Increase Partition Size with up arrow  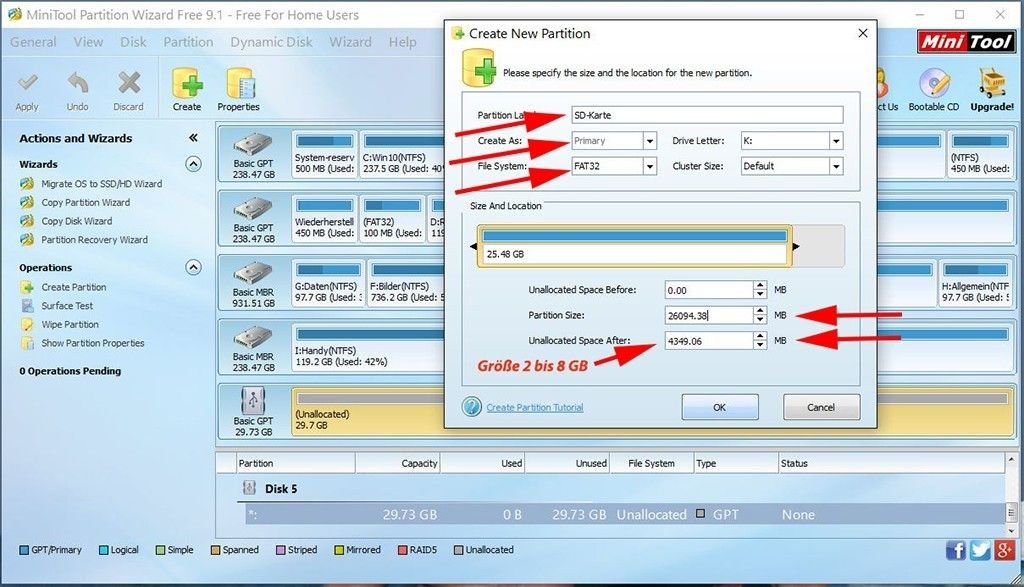click(x=760, y=311)
